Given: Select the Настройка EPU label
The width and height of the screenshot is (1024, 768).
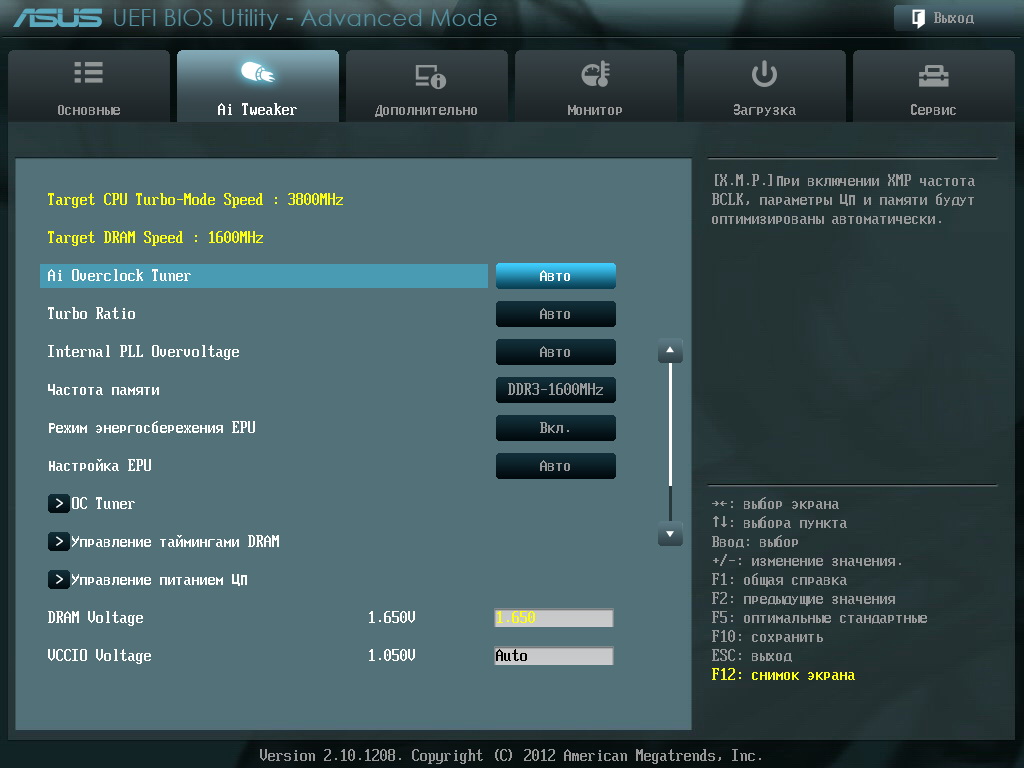Looking at the screenshot, I should click(99, 466).
